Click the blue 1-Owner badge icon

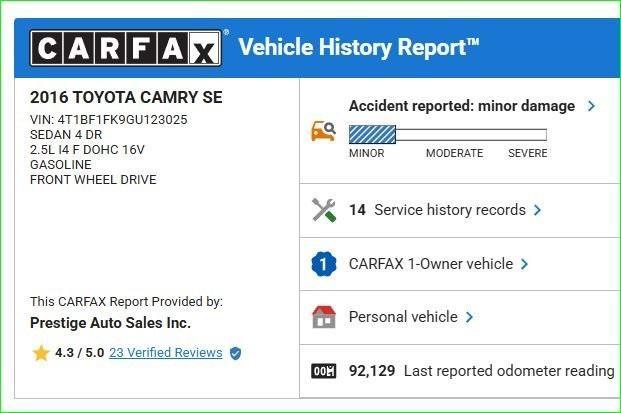point(323,264)
